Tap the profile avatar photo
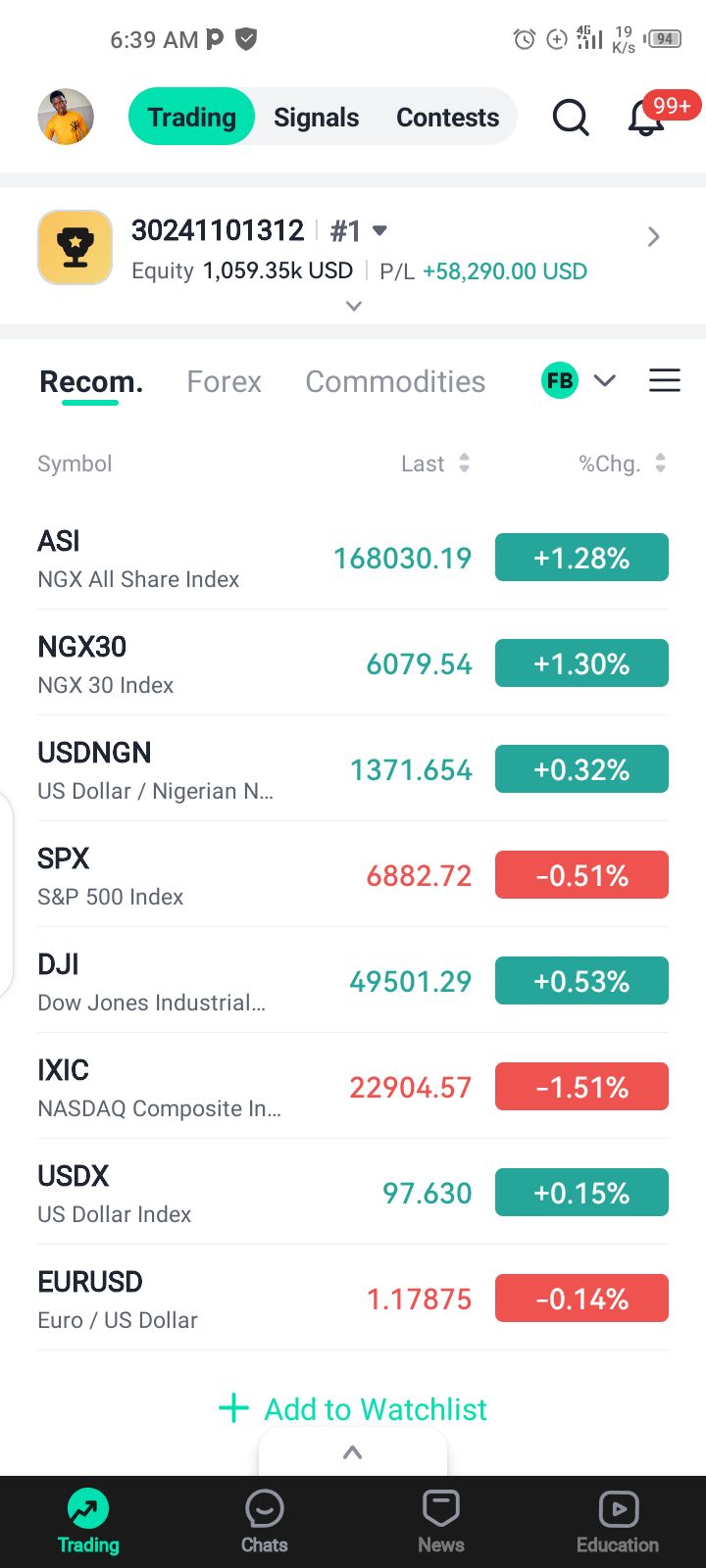The width and height of the screenshot is (706, 1568). [66, 117]
